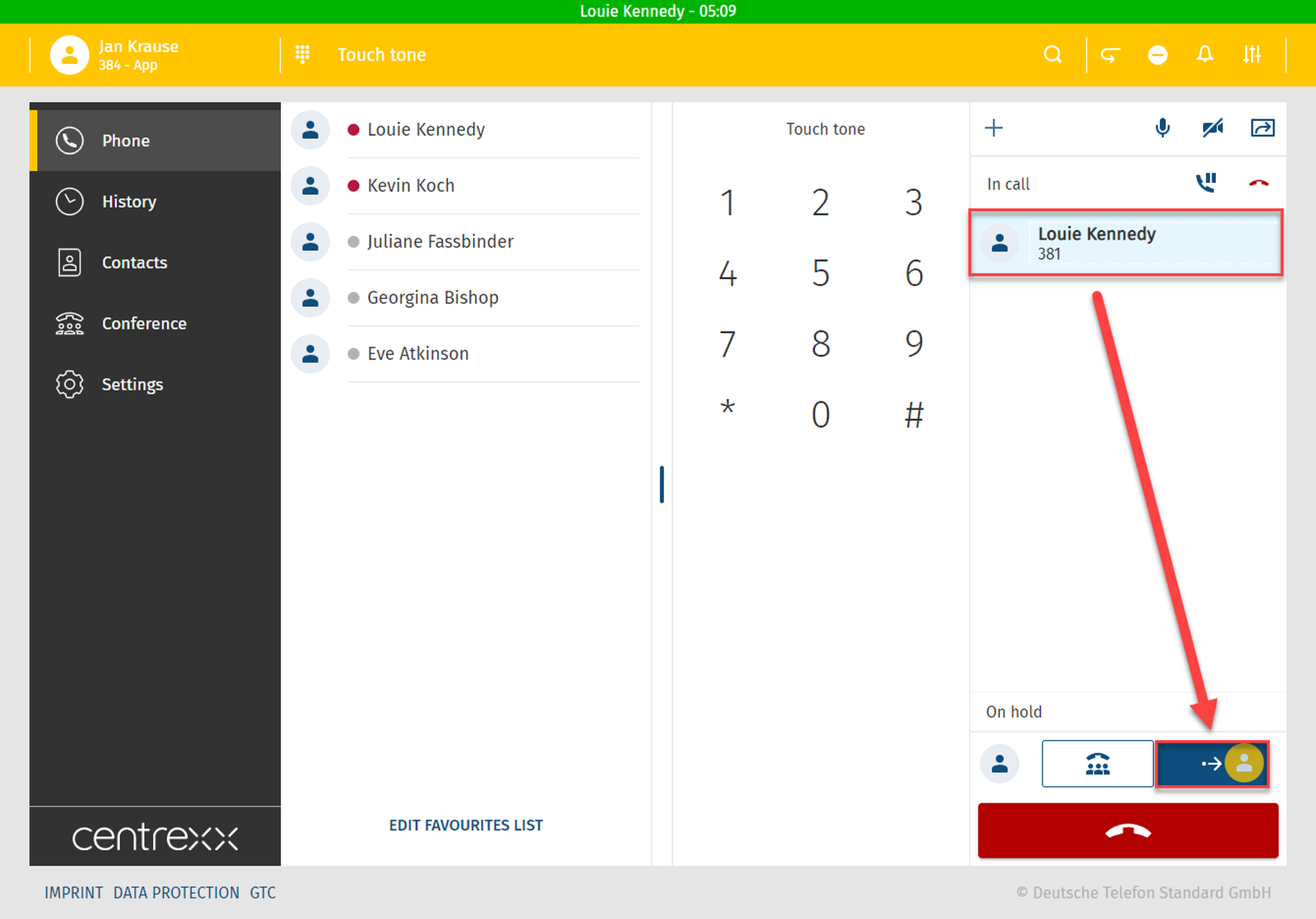Add a call with the plus icon

[x=994, y=128]
